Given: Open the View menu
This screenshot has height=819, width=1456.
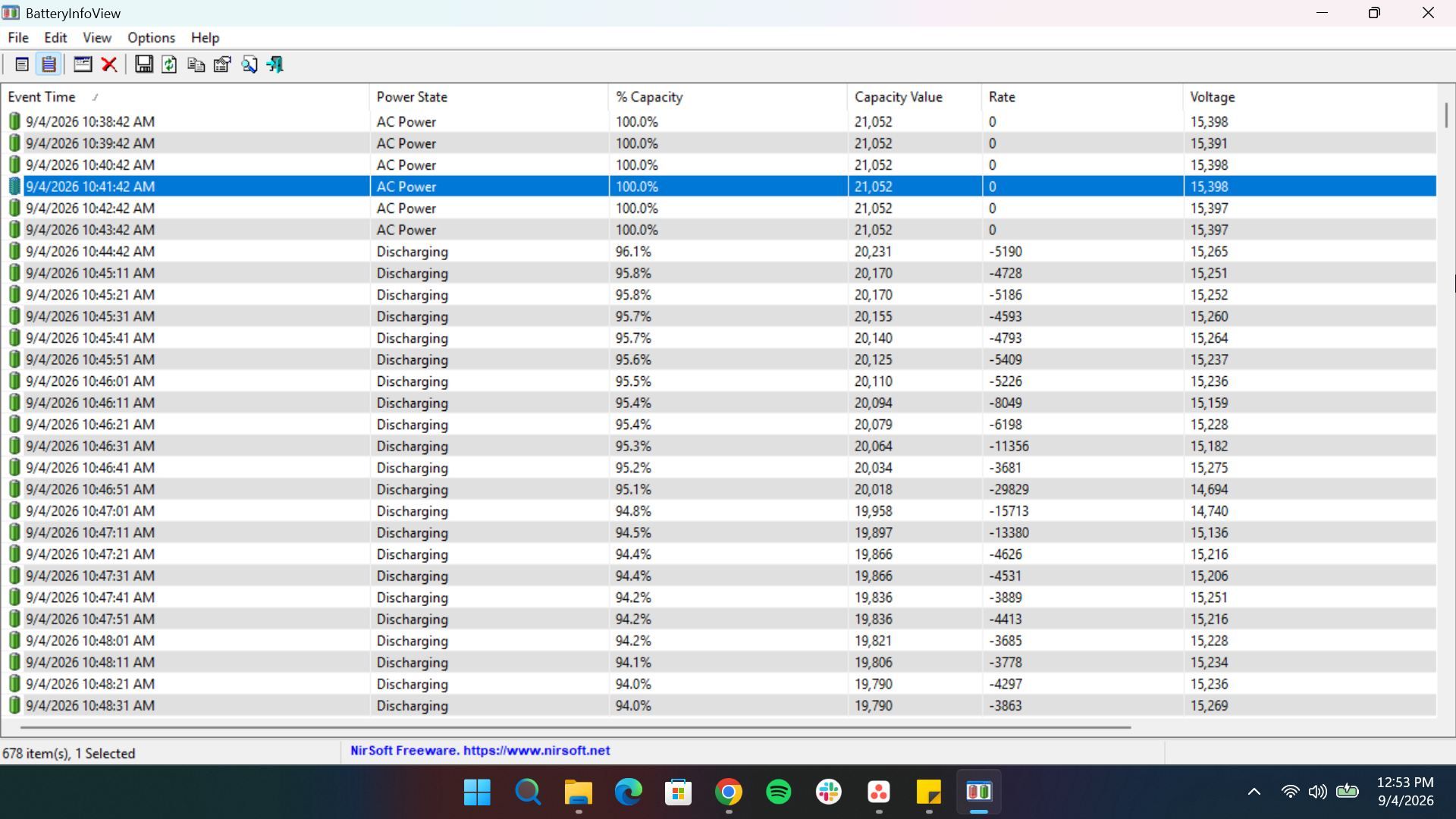Looking at the screenshot, I should [97, 37].
